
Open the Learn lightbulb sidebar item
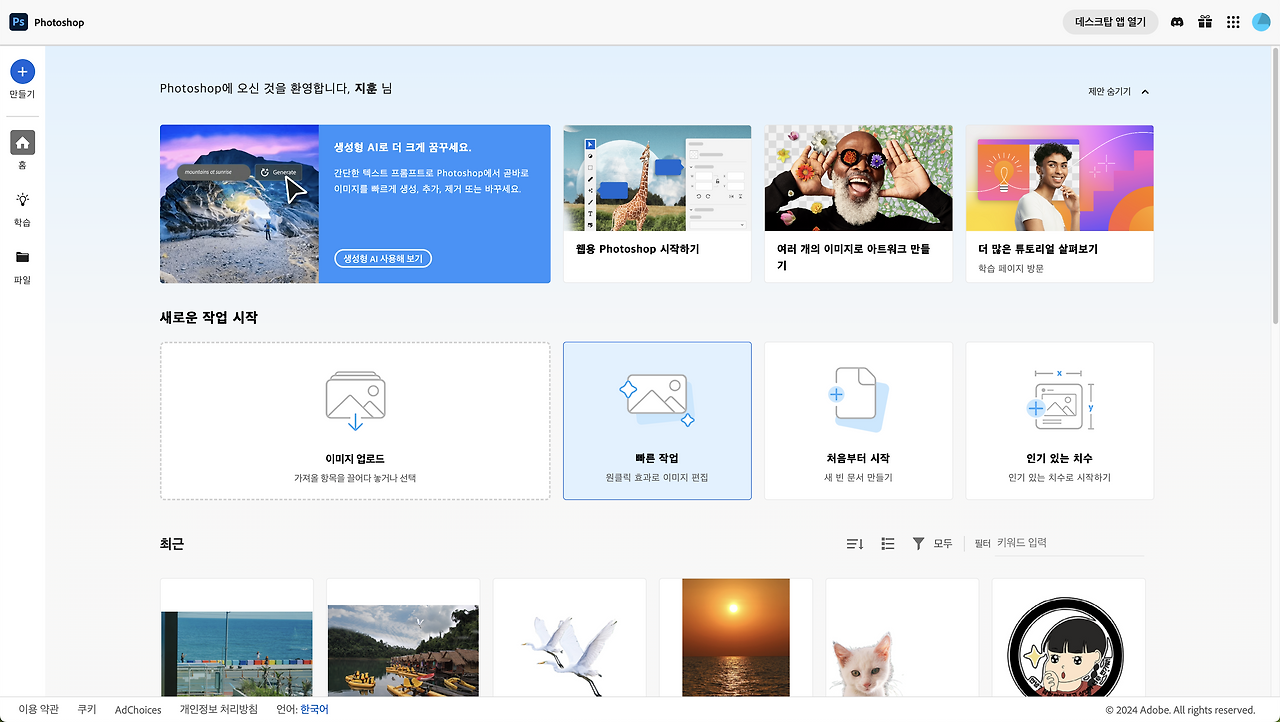22,208
